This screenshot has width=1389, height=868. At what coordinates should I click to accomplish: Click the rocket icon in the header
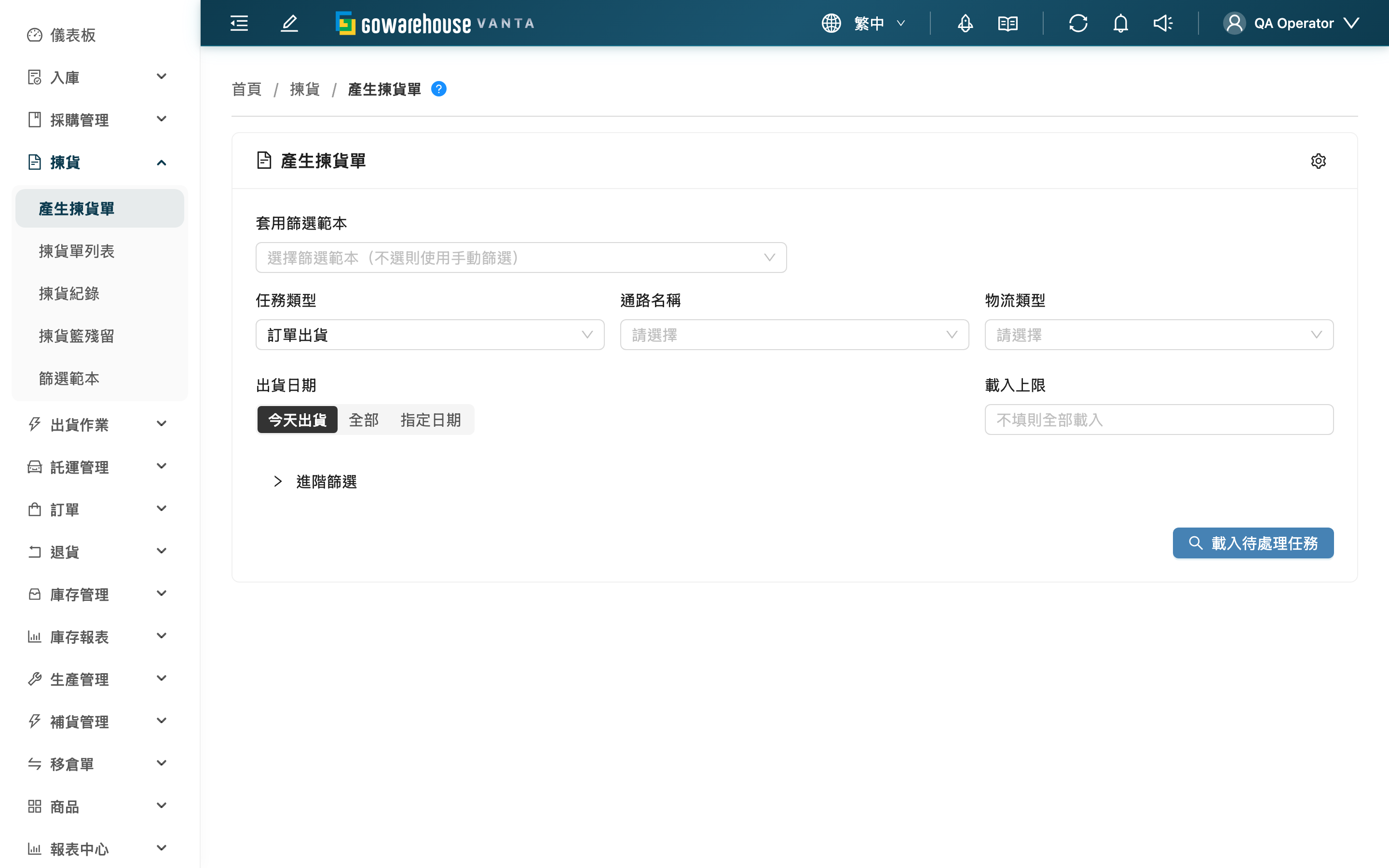(x=966, y=24)
